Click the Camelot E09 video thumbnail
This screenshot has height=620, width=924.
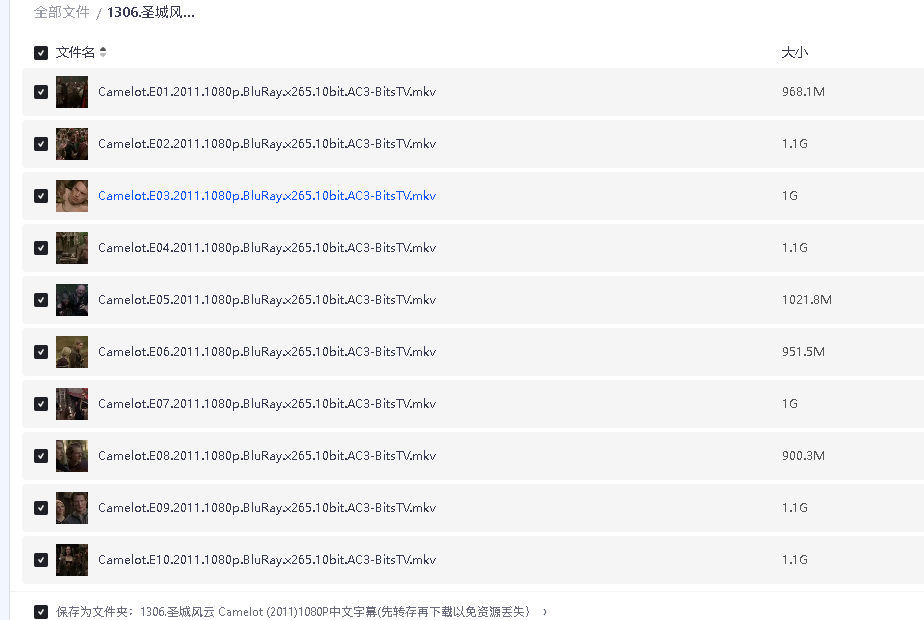pos(72,508)
